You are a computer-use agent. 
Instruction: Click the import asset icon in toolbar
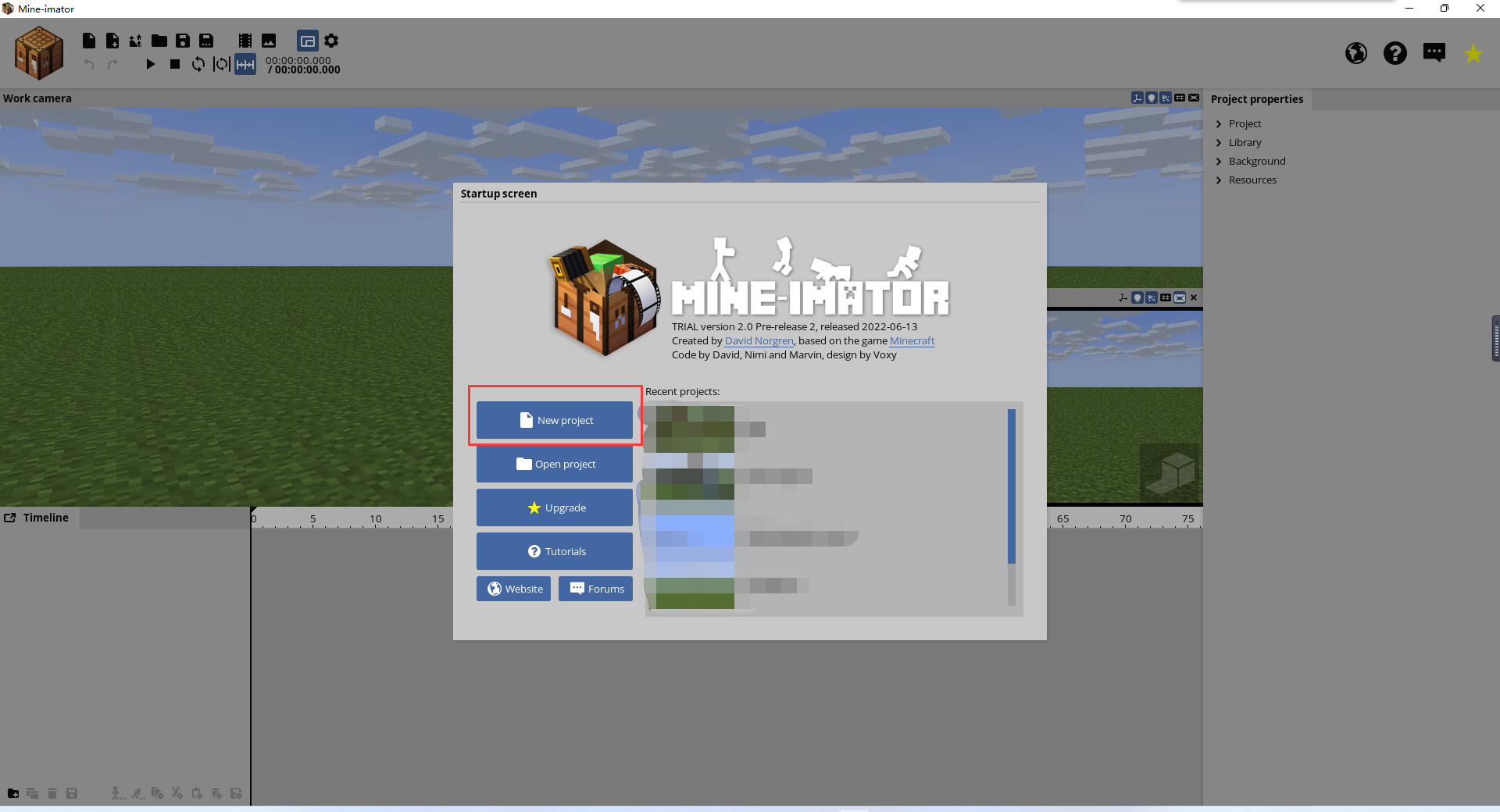[x=136, y=41]
